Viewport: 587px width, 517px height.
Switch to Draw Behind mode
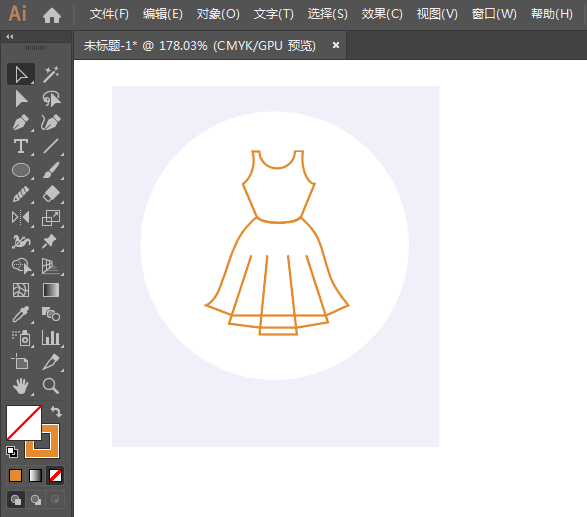pos(36,500)
